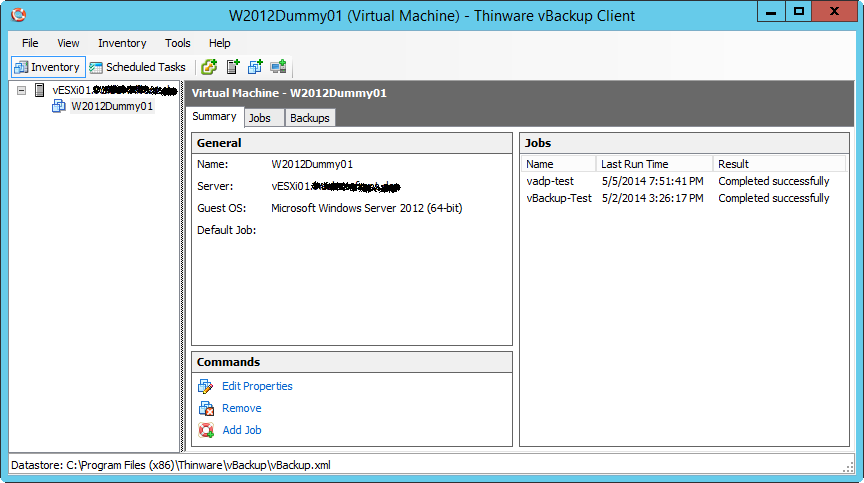Click the add computer toolbar icon
The image size is (864, 483).
[x=278, y=67]
